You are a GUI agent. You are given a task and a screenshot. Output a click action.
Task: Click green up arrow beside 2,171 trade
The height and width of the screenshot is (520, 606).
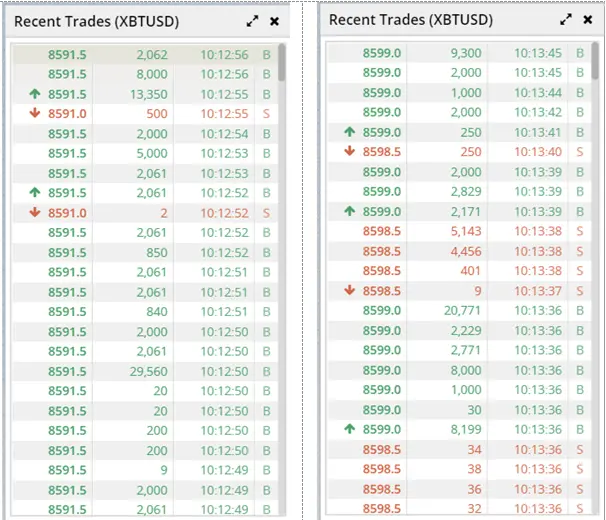349,211
